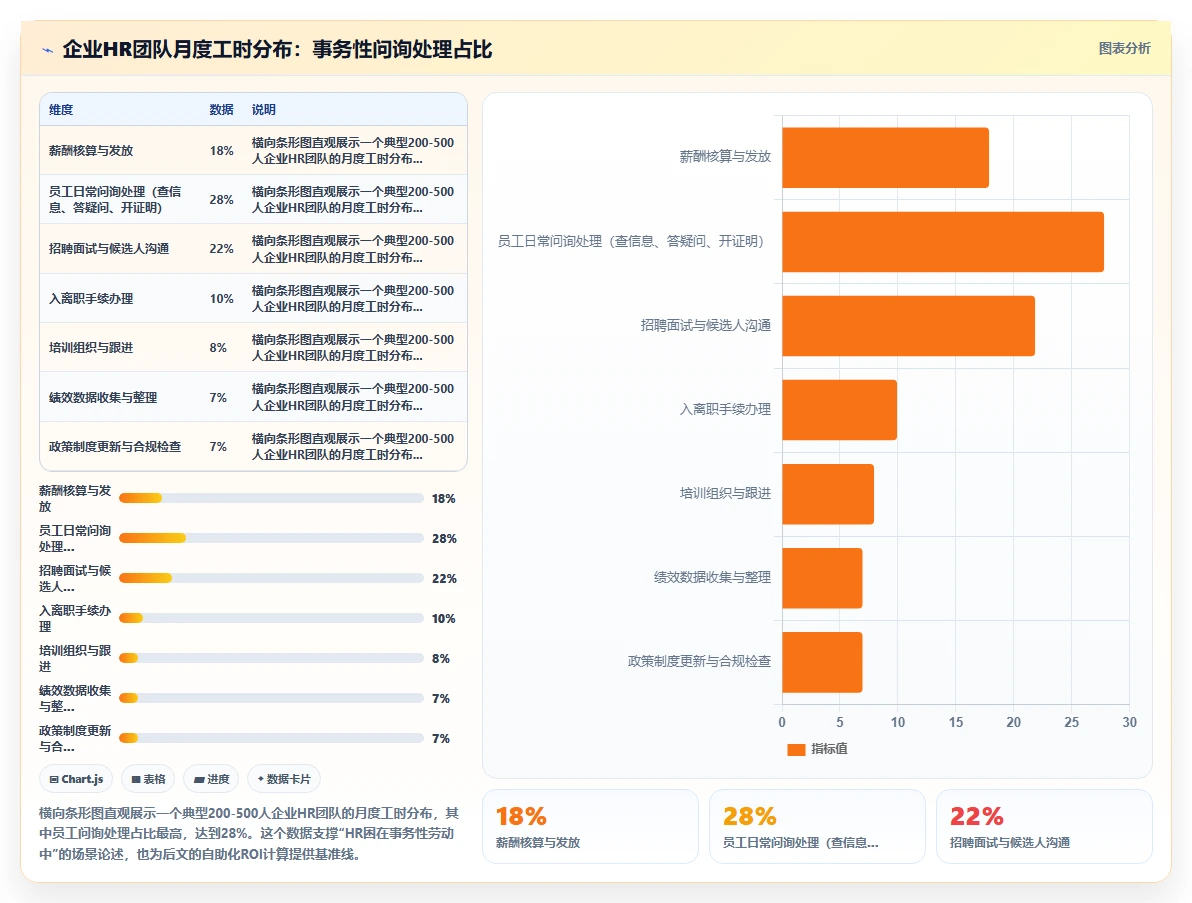The height and width of the screenshot is (903, 1192).
Task: Click the 入离职手续办理 progress bar
Action: [x=271, y=618]
